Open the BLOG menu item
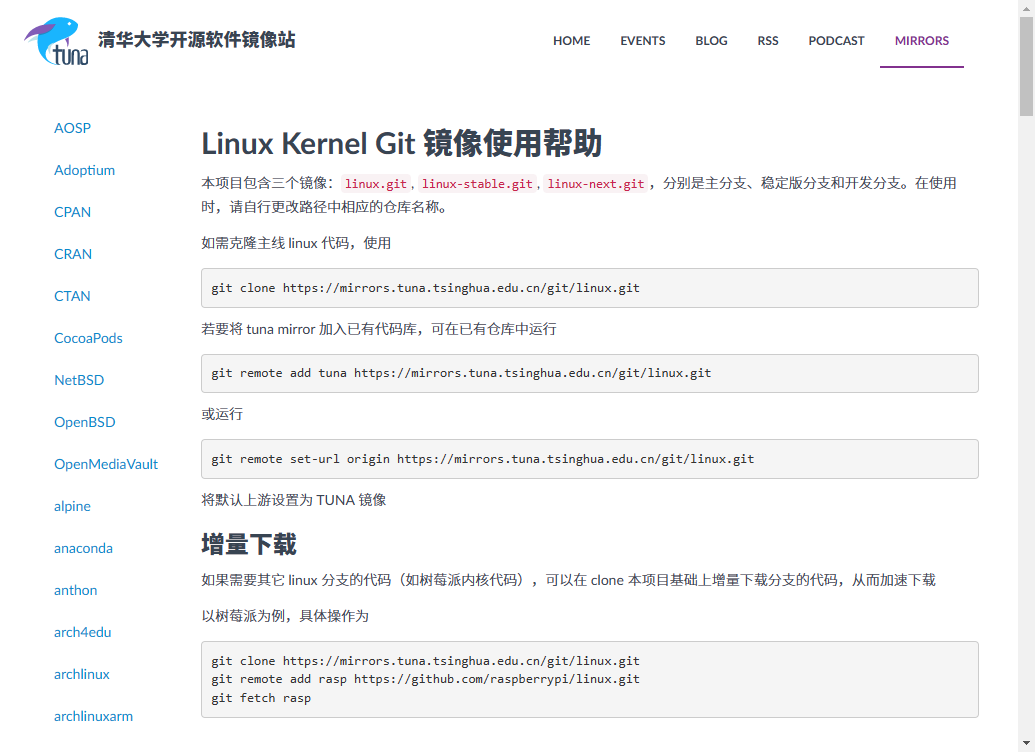The height and width of the screenshot is (752, 1035). pos(711,40)
